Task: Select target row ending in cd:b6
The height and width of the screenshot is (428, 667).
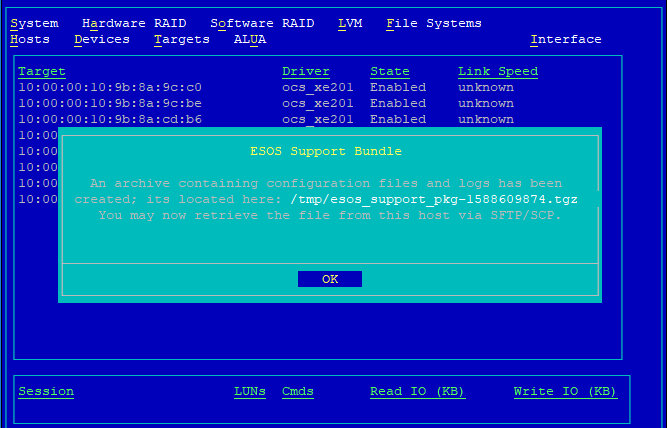Action: coord(110,119)
